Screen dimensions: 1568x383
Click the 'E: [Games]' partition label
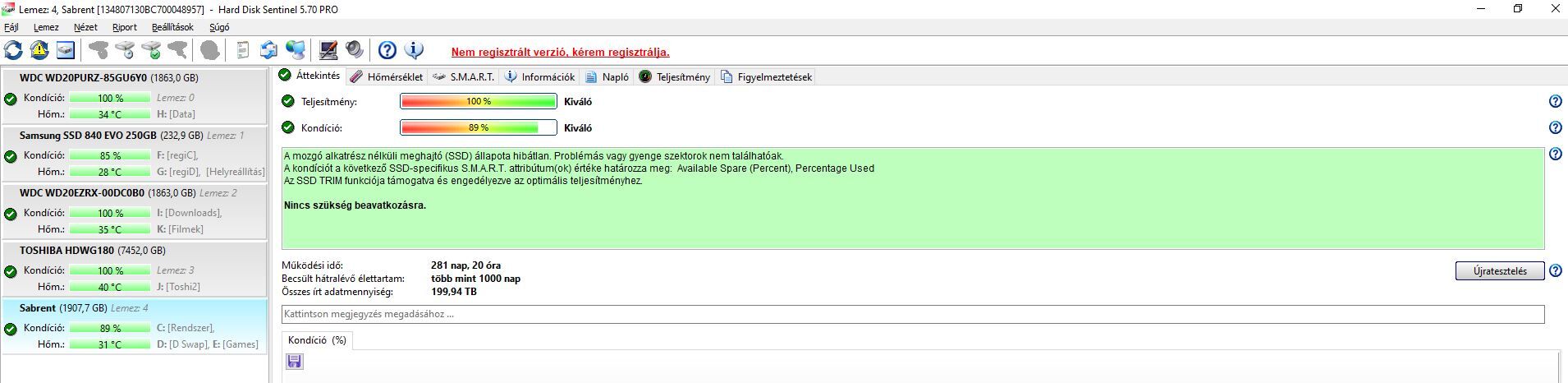(x=236, y=344)
